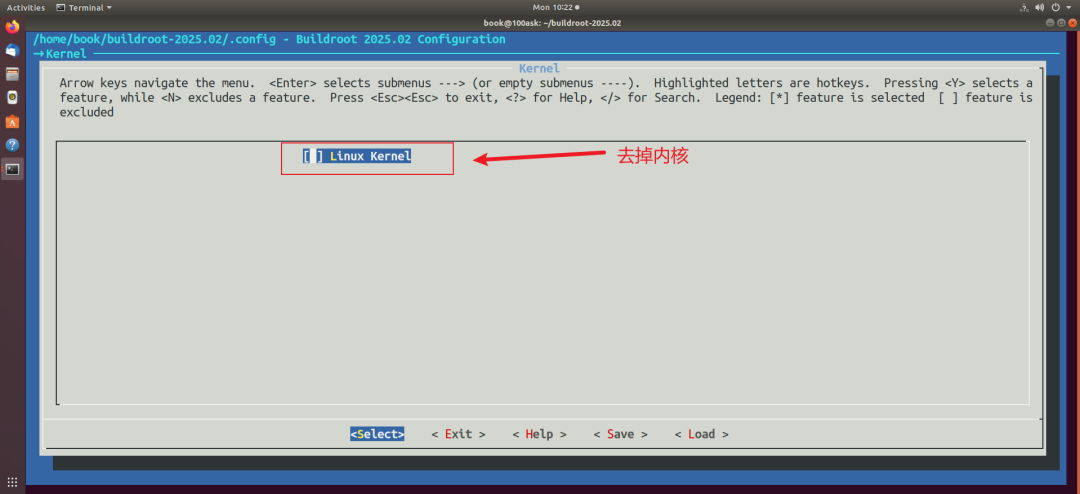Open Ubuntu Software from the dock

(x=12, y=121)
